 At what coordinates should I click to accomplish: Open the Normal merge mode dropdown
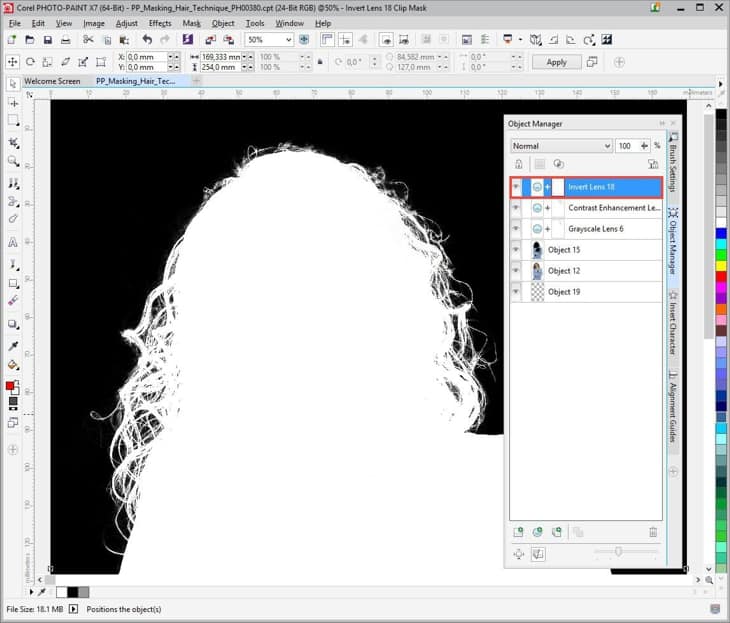607,146
